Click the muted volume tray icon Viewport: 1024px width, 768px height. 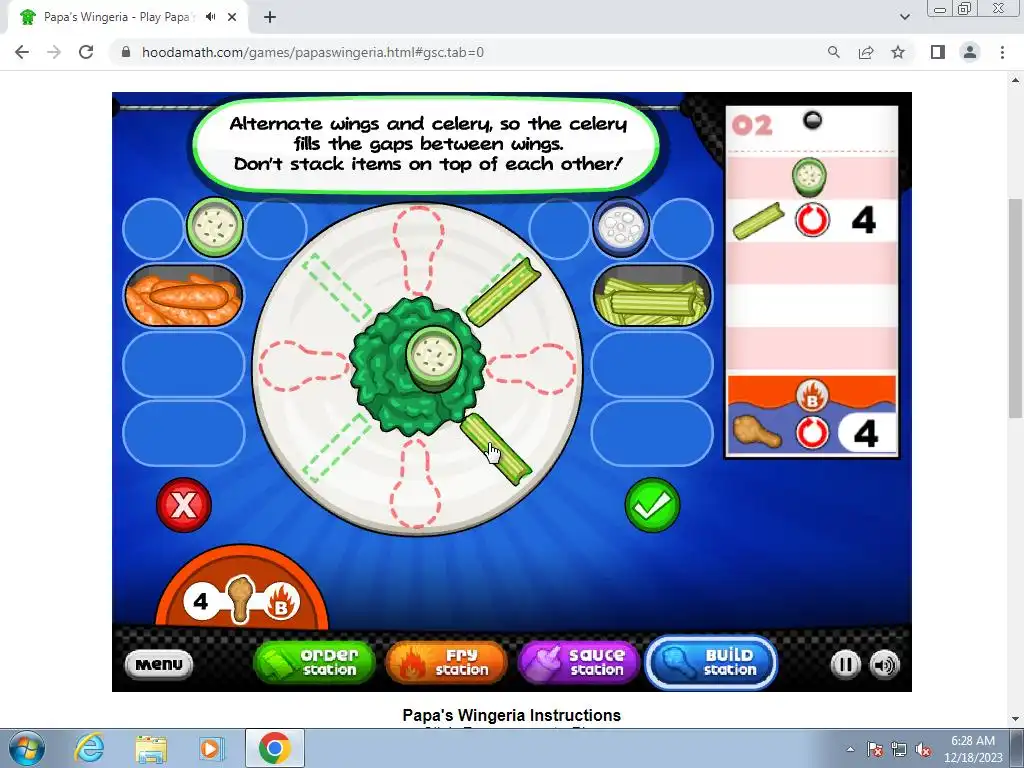pos(923,749)
